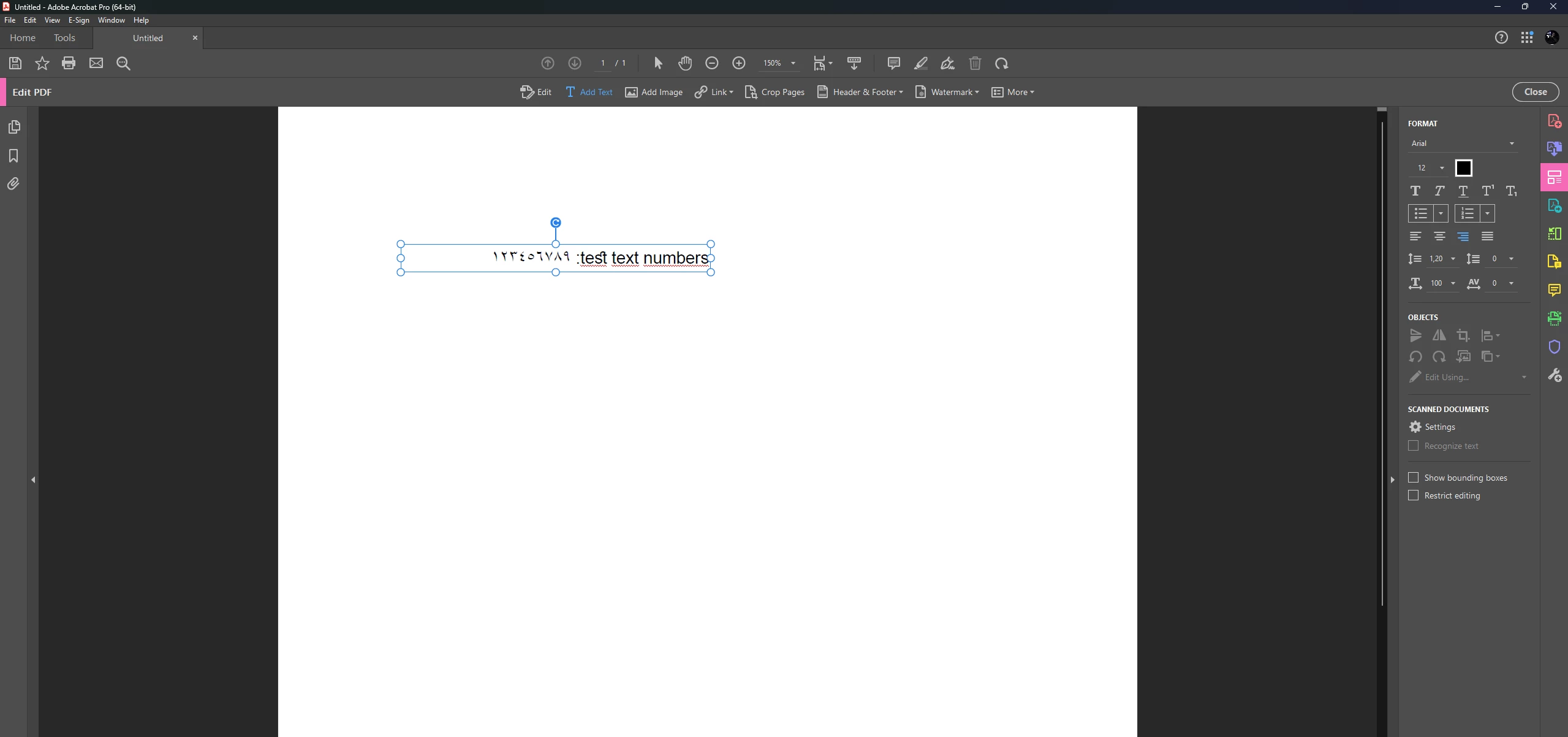Click the Add Image tool
The image size is (1568, 737).
654,92
